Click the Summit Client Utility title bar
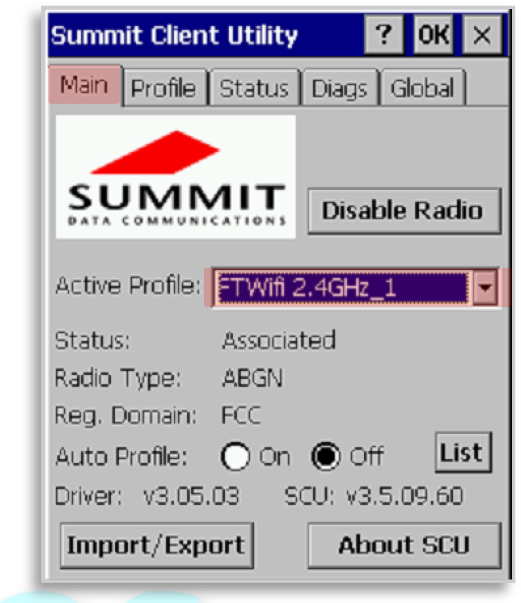 click(206, 35)
